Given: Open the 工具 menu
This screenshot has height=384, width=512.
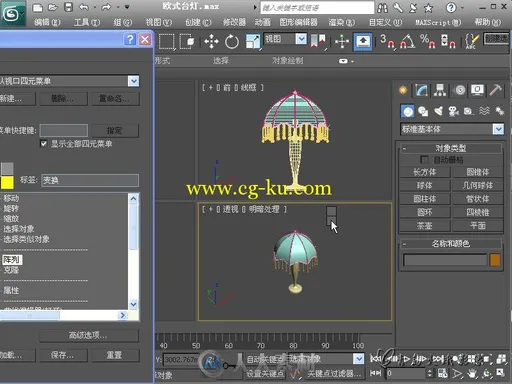Looking at the screenshot, I should point(87,22).
